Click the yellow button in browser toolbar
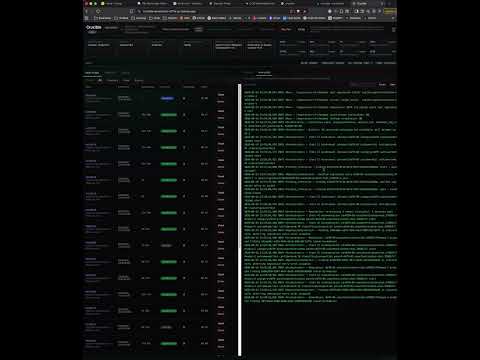 point(389,11)
